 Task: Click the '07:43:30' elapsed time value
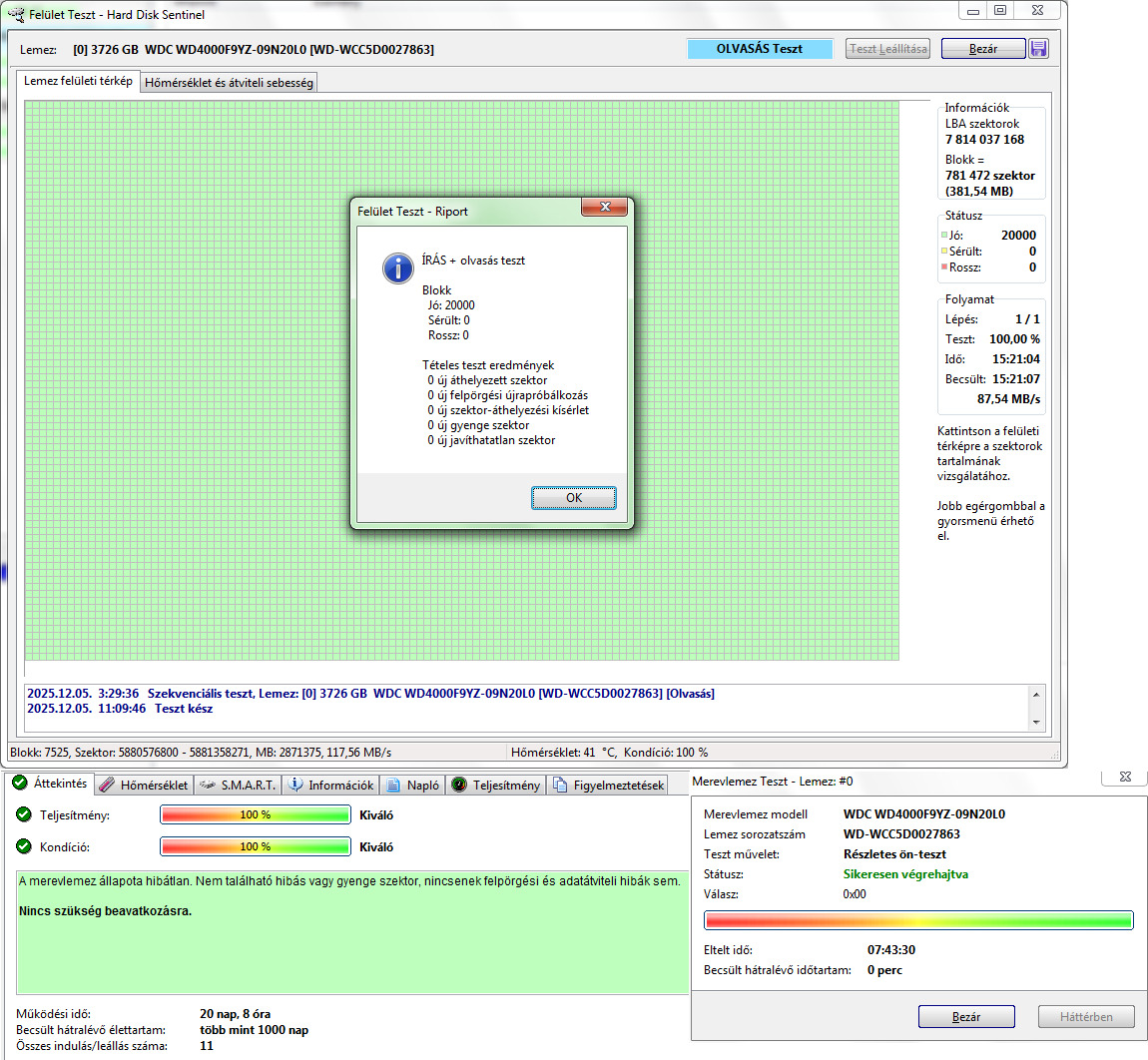pos(891,950)
